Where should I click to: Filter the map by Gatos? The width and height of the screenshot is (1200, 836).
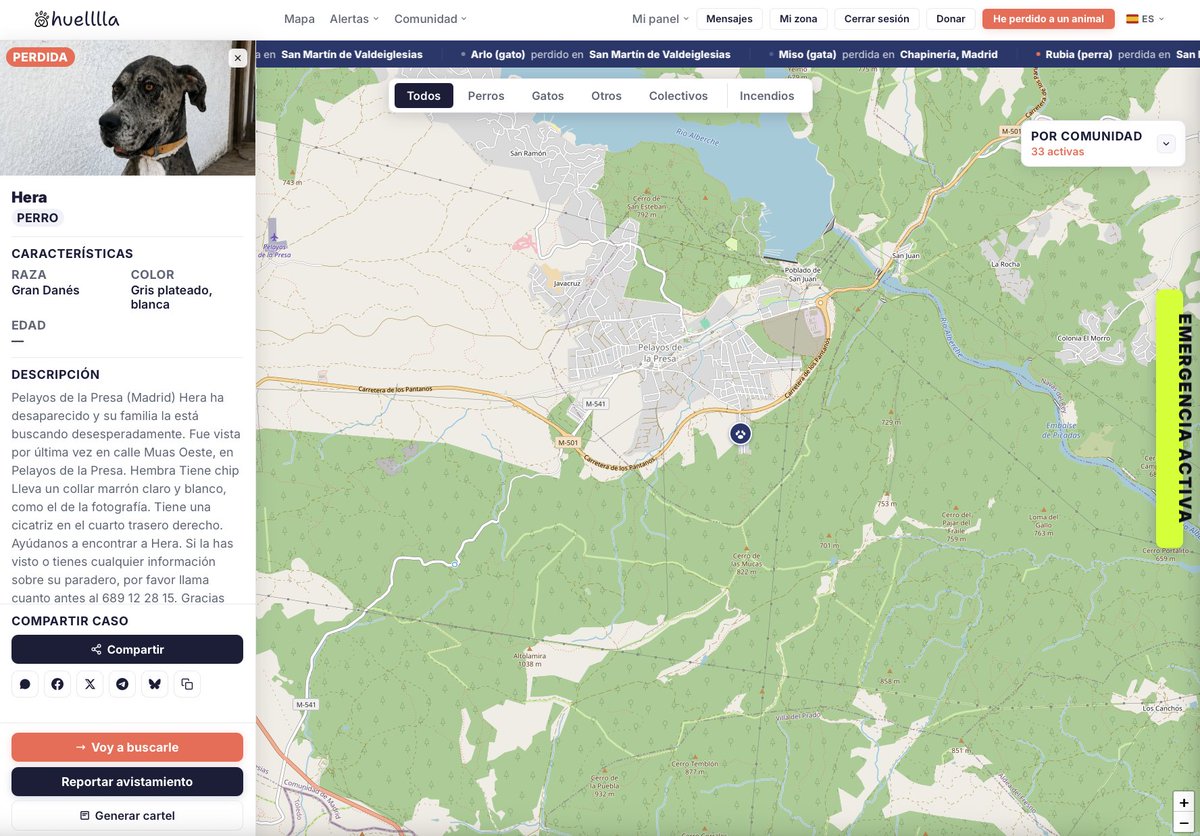(548, 96)
